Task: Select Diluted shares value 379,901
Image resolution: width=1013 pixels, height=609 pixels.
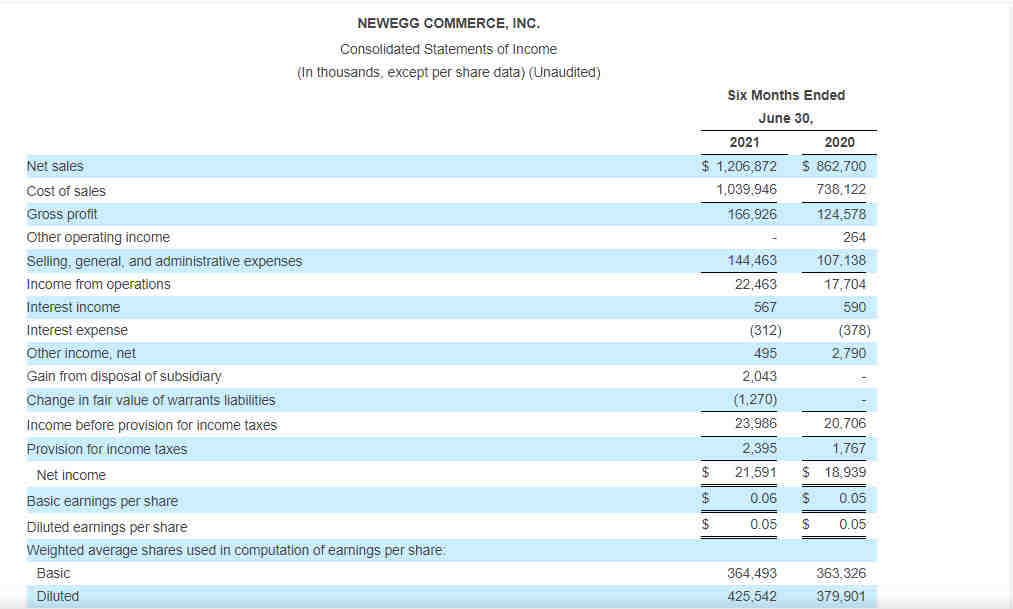Action: click(841, 596)
